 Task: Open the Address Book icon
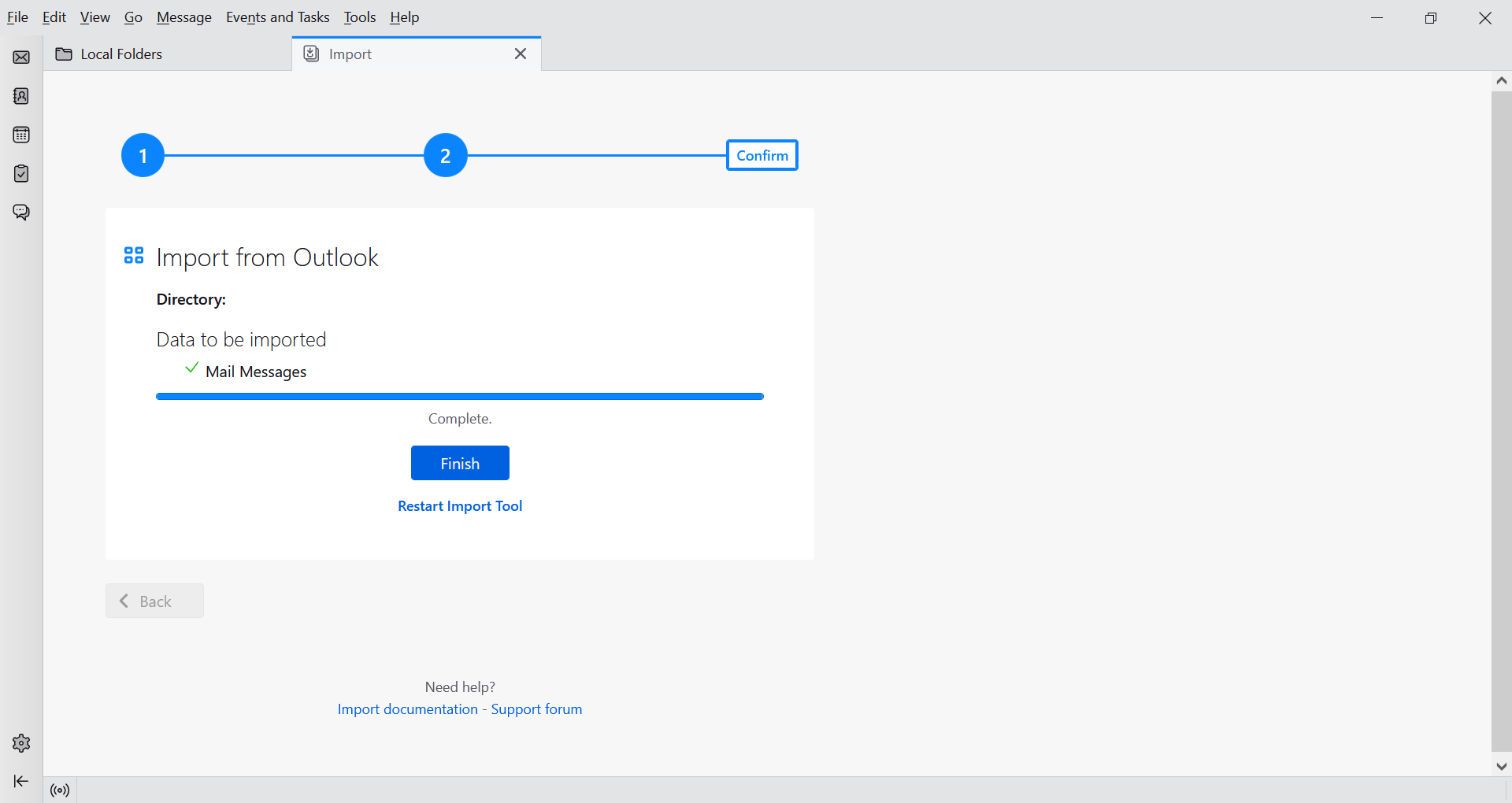tap(21, 96)
